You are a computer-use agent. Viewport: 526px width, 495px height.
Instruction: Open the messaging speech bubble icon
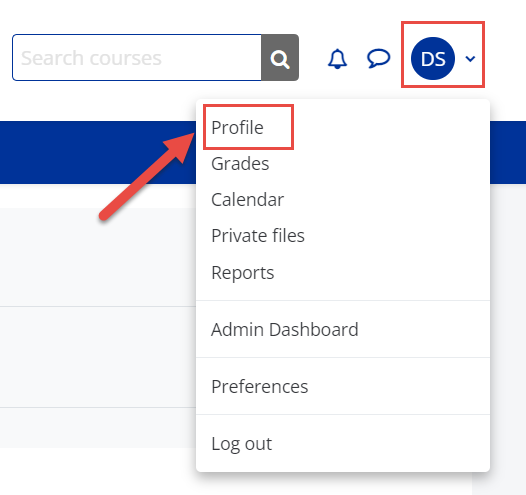[x=378, y=59]
